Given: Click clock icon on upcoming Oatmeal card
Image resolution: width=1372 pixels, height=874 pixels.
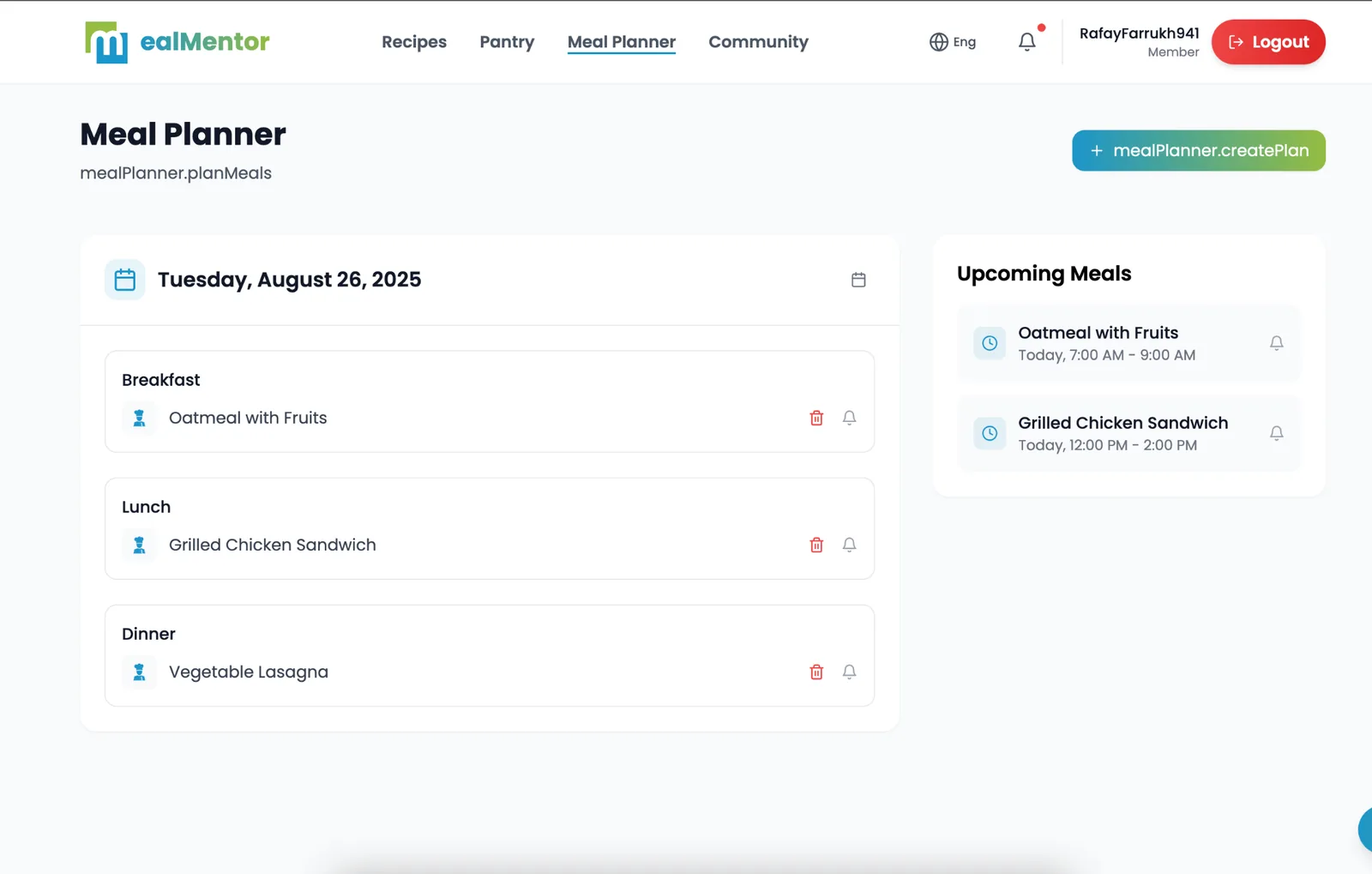Looking at the screenshot, I should (x=990, y=343).
